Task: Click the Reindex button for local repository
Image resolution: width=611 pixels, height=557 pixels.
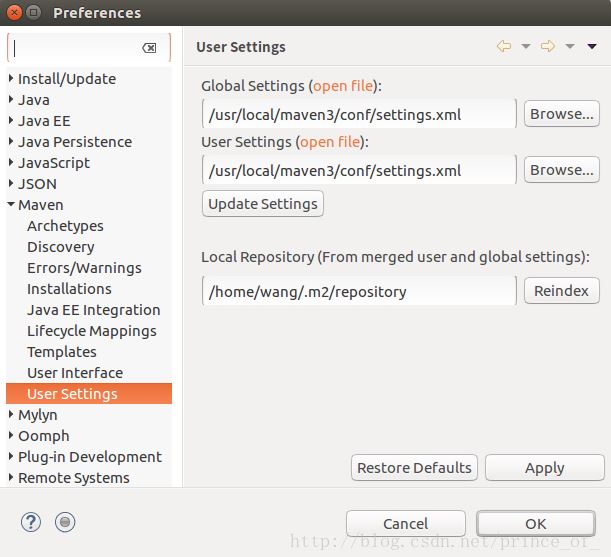Action: click(561, 291)
